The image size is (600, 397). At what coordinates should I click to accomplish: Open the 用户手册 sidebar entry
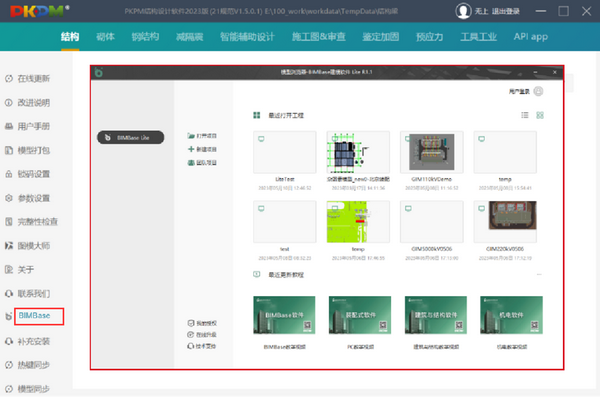[28, 126]
